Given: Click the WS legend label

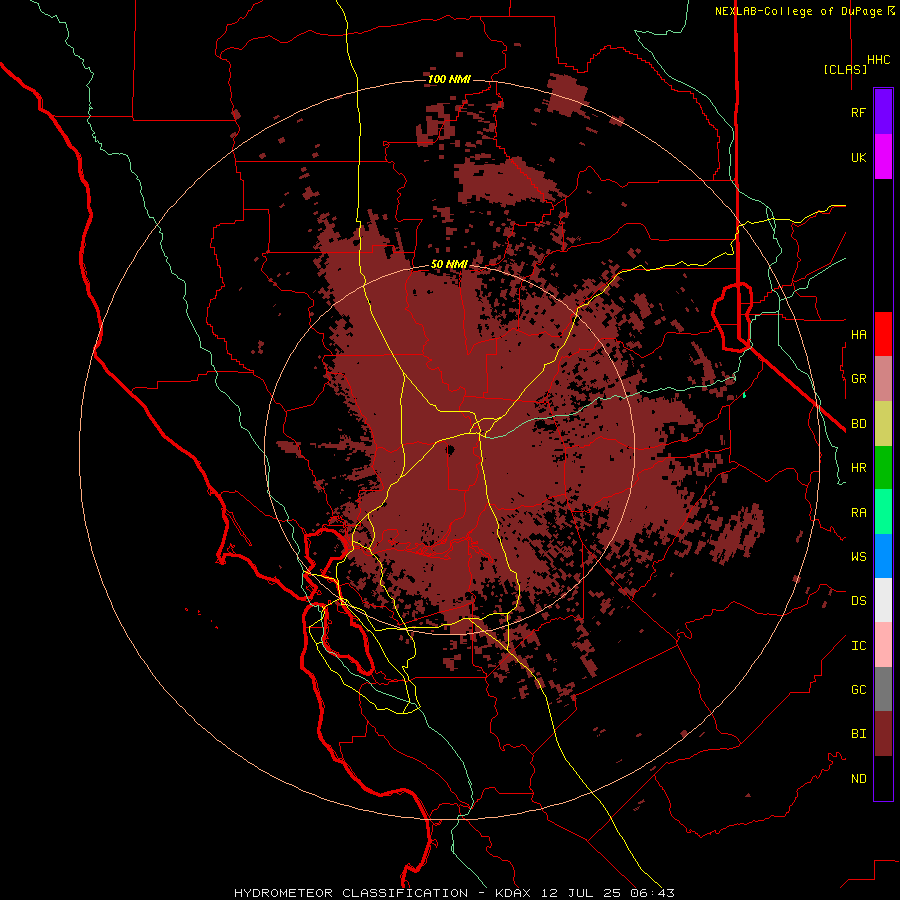Looking at the screenshot, I should (858, 556).
